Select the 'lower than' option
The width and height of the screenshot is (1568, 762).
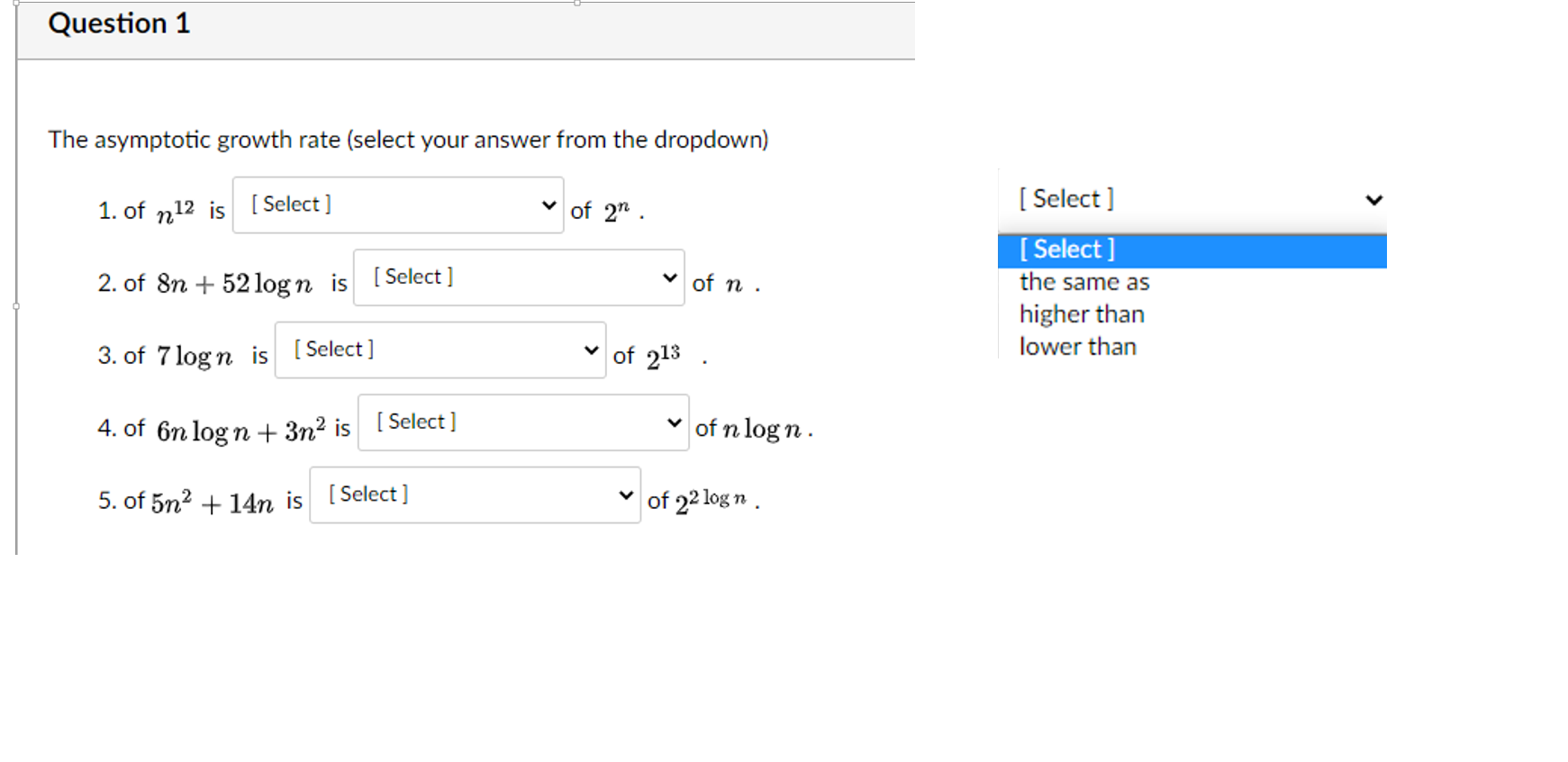[1078, 347]
